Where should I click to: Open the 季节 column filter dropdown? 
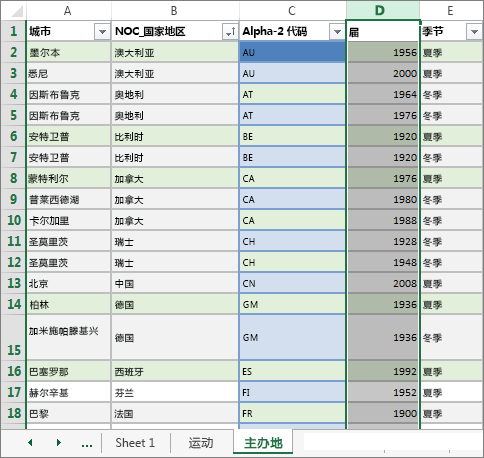pyautogui.click(x=474, y=32)
